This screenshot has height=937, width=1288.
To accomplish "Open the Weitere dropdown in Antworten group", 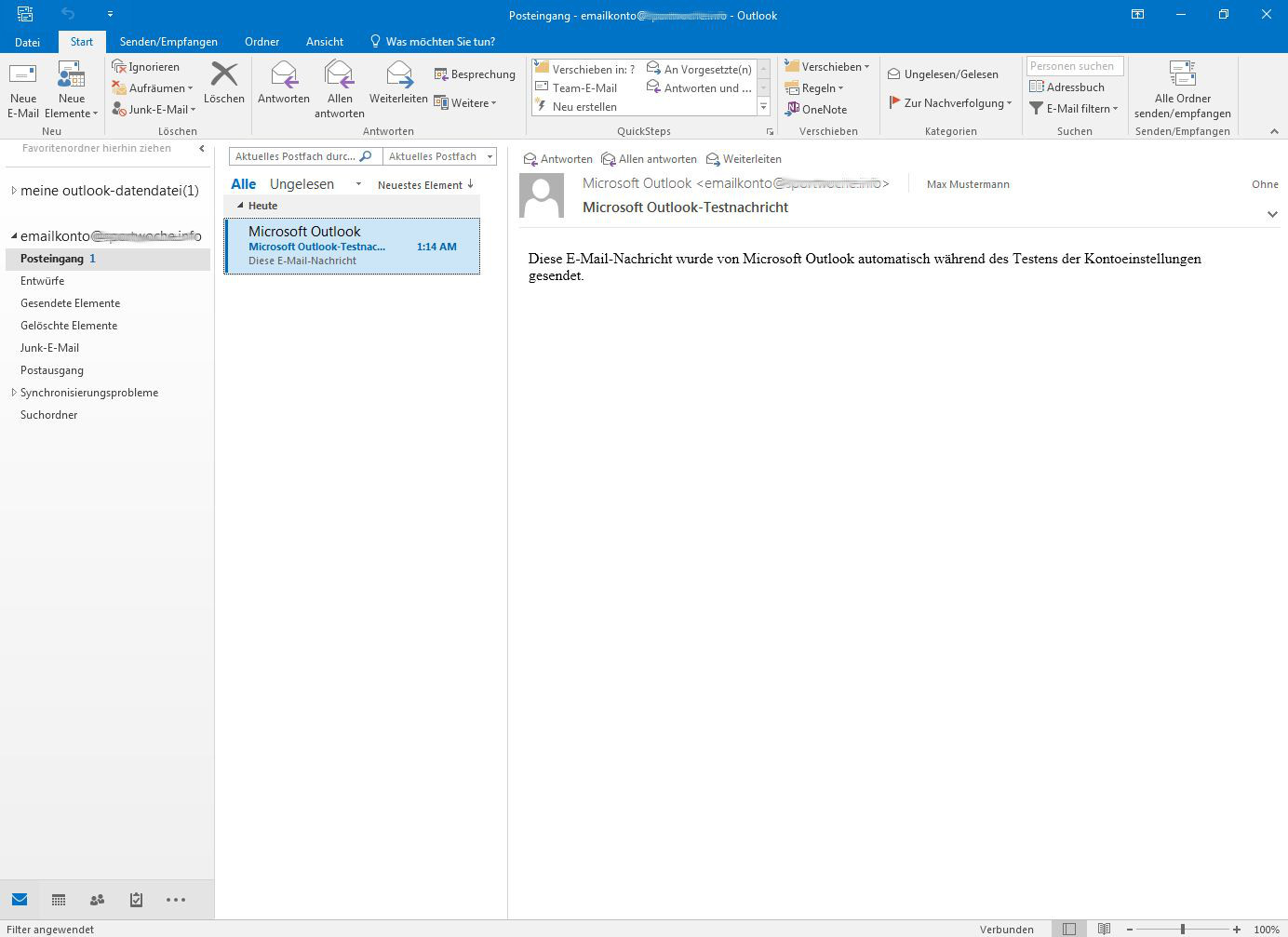I will pos(465,103).
